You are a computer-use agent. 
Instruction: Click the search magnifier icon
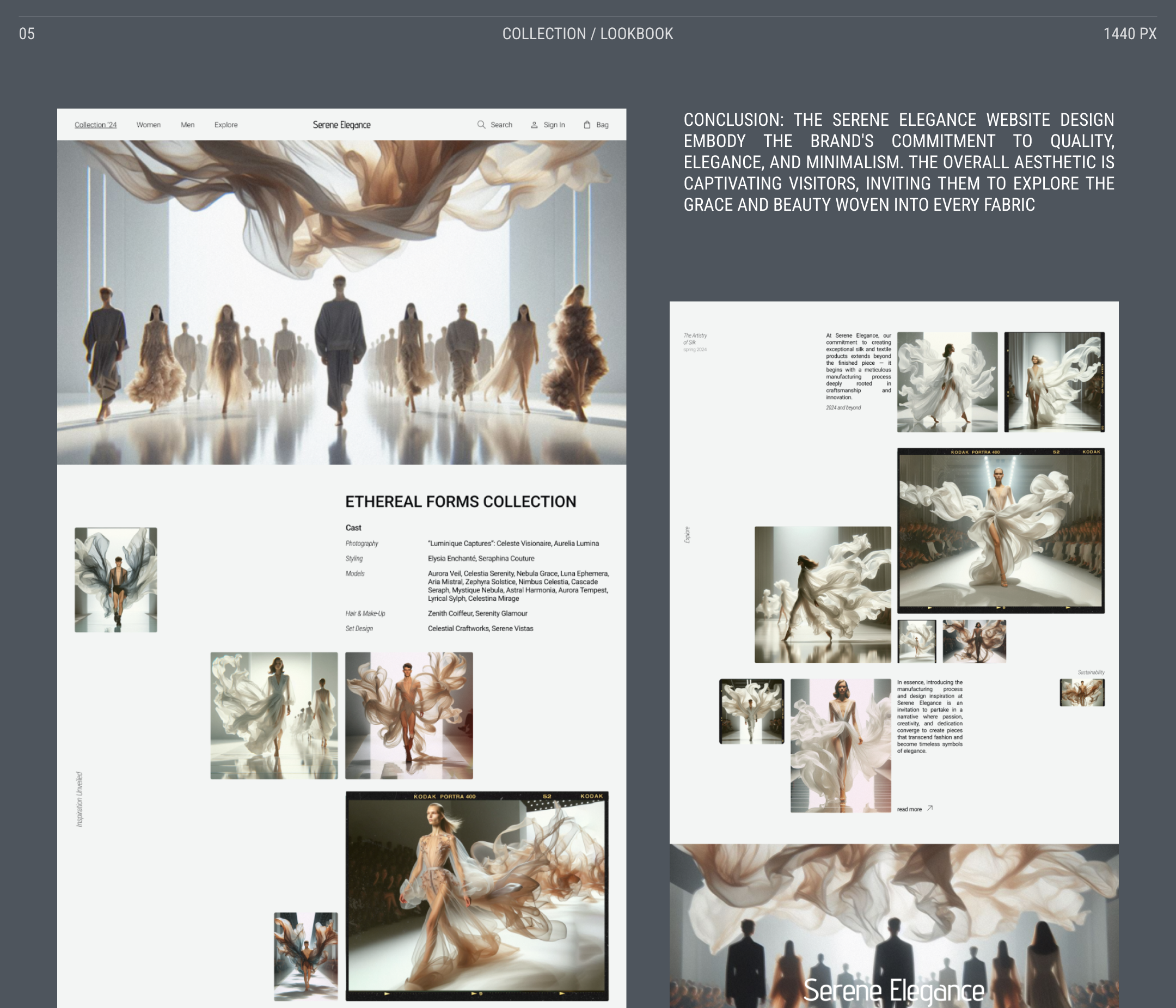tap(481, 125)
